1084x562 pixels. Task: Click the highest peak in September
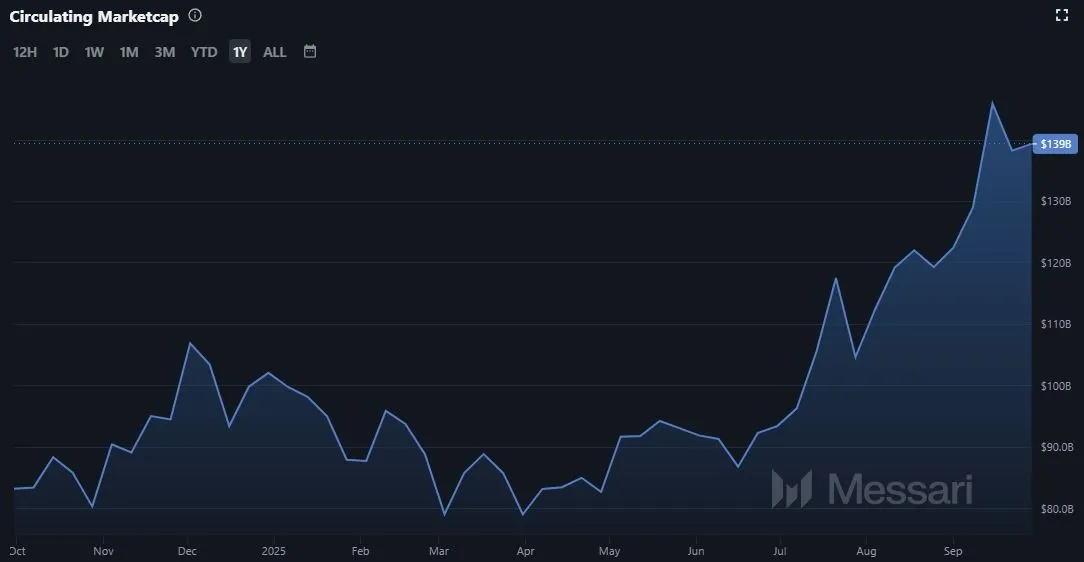991,103
